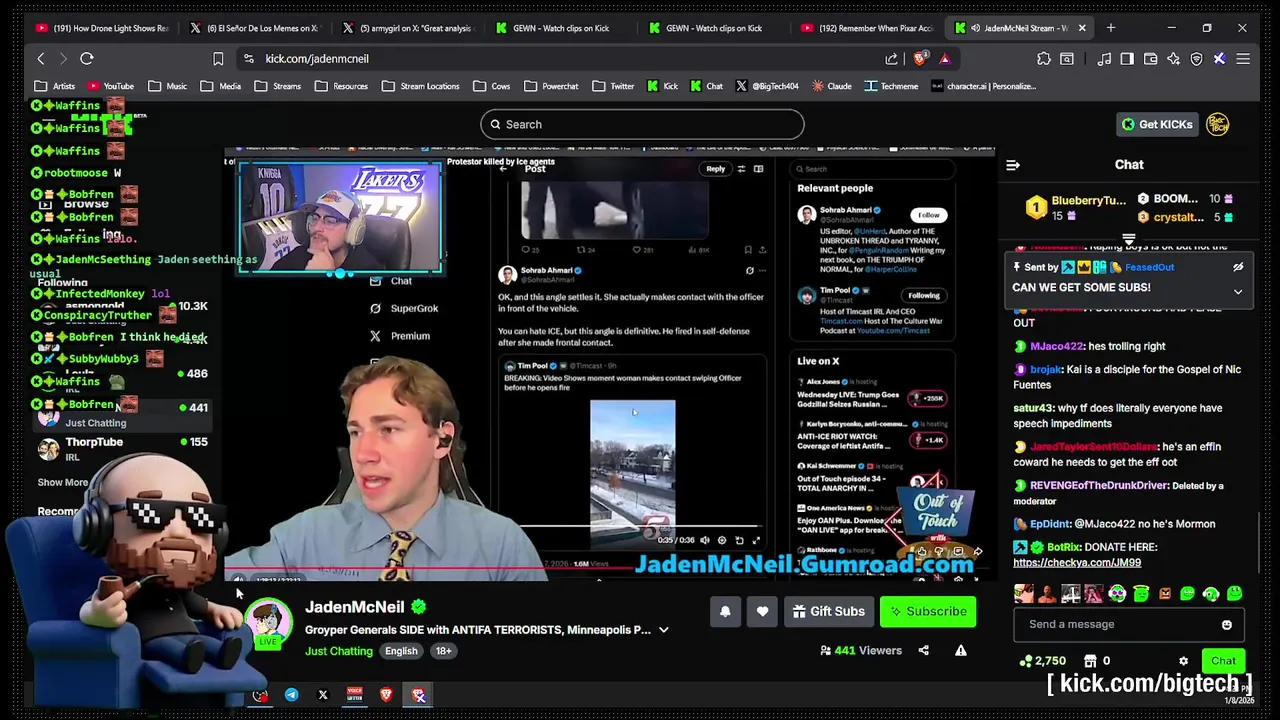Open a new browser tab

pos(1111,28)
